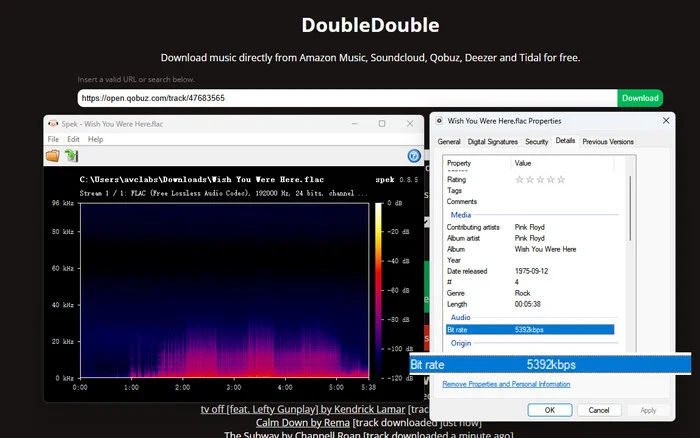Click the Date released value 1975-09-12
This screenshot has height=438, width=700.
(531, 271)
